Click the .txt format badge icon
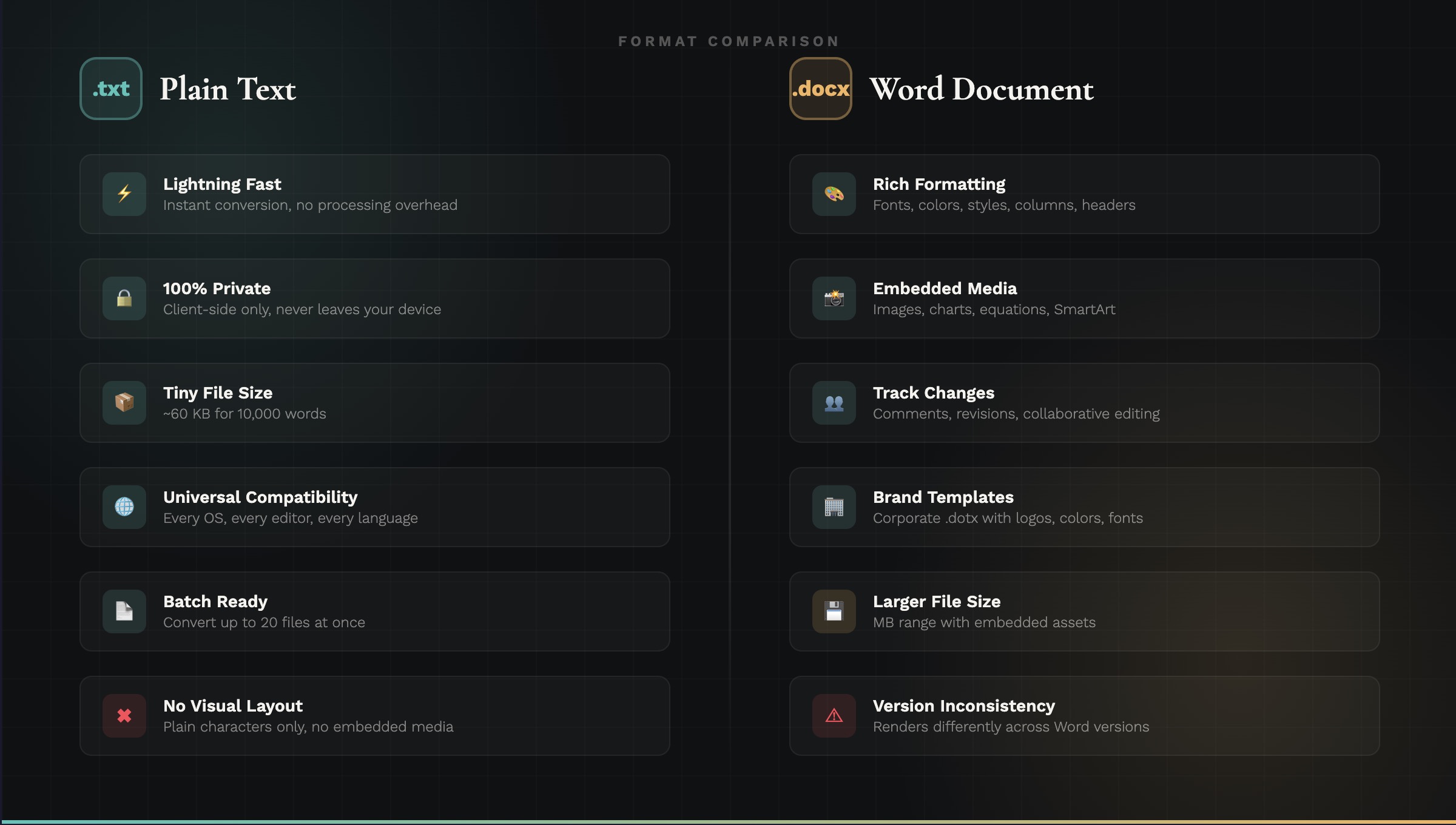Screen dimensions: 1456x825 (111, 89)
